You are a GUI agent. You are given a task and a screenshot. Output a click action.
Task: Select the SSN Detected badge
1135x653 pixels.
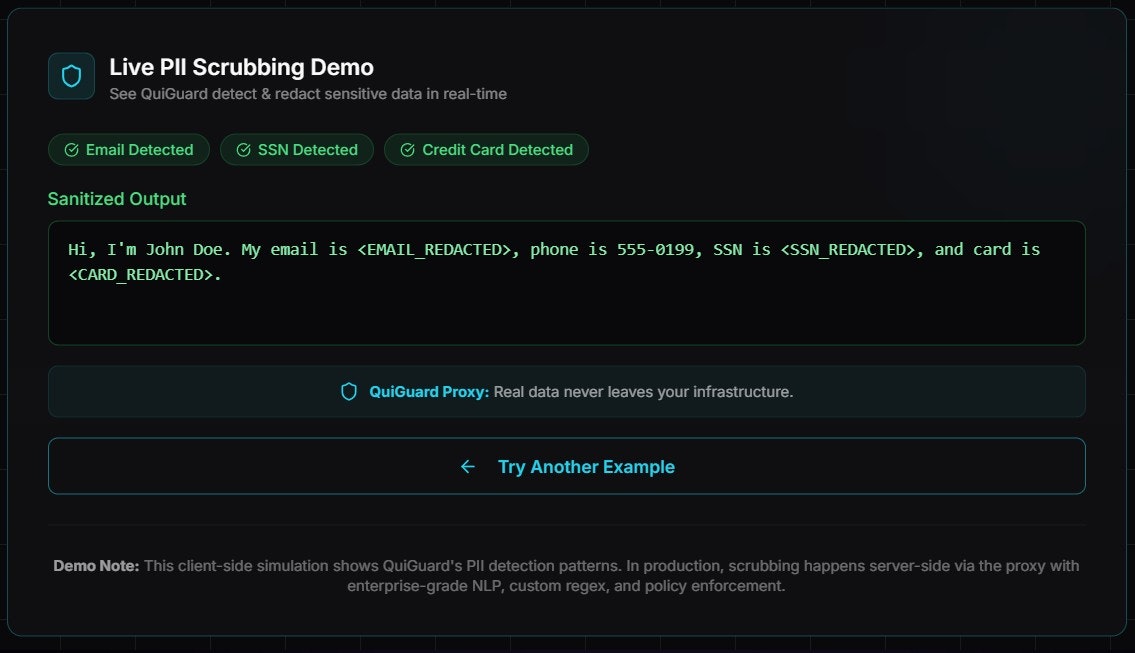tap(297, 150)
